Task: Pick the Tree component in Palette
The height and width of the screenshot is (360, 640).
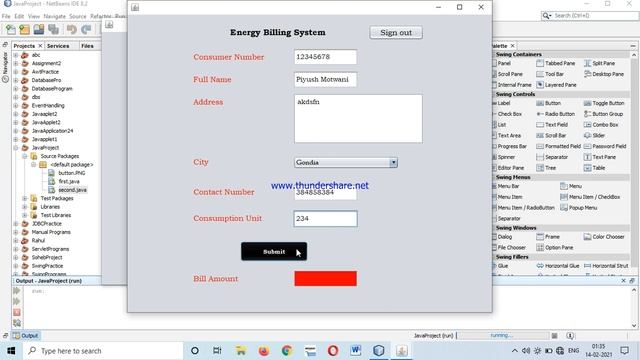Action: pyautogui.click(x=546, y=168)
